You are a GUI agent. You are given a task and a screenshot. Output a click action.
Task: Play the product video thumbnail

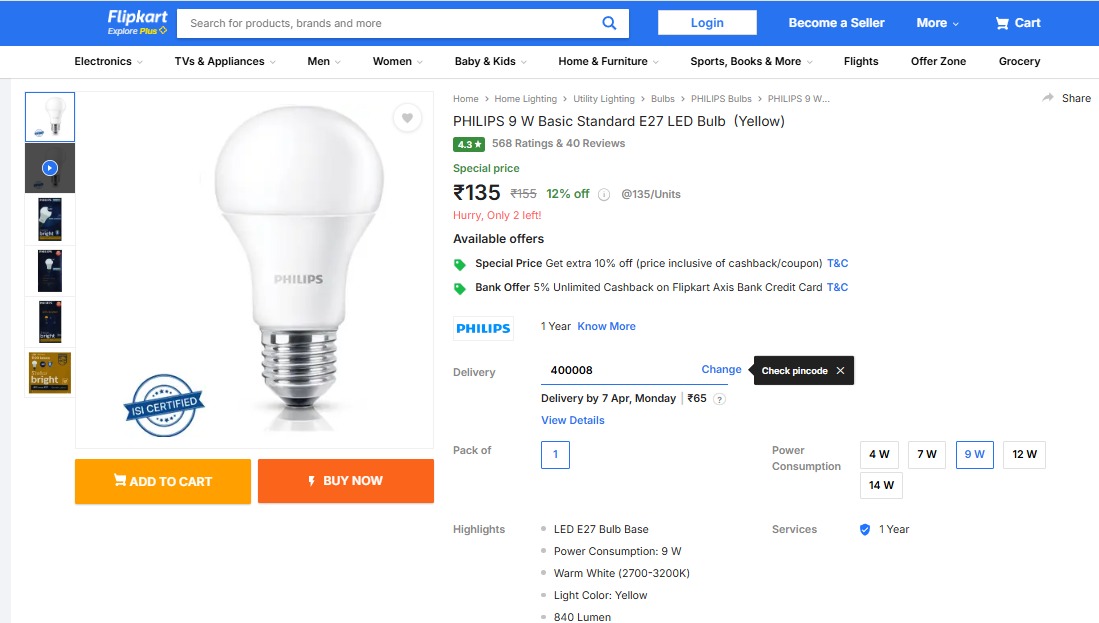[50, 168]
